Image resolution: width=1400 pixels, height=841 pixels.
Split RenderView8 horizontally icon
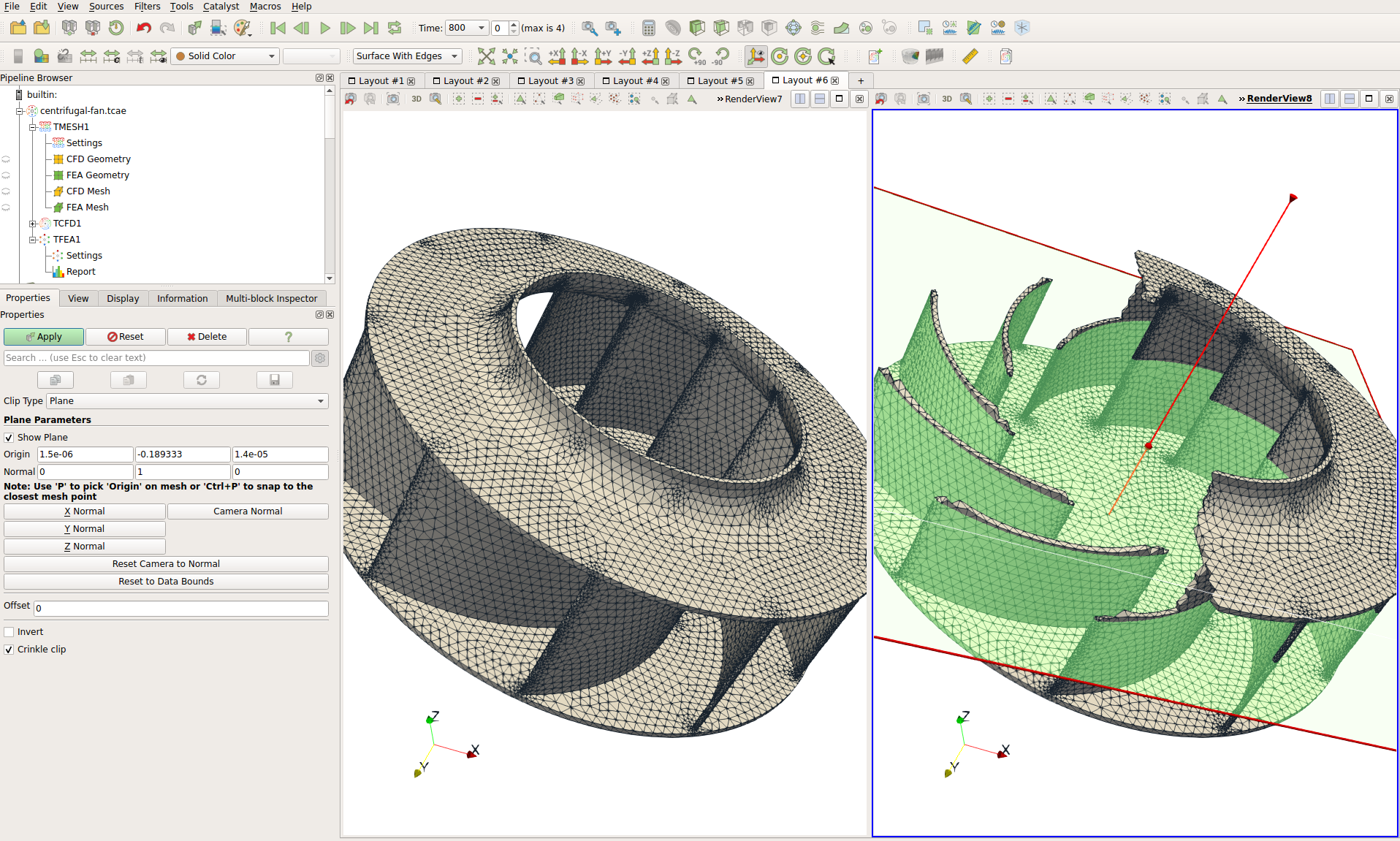[1330, 99]
